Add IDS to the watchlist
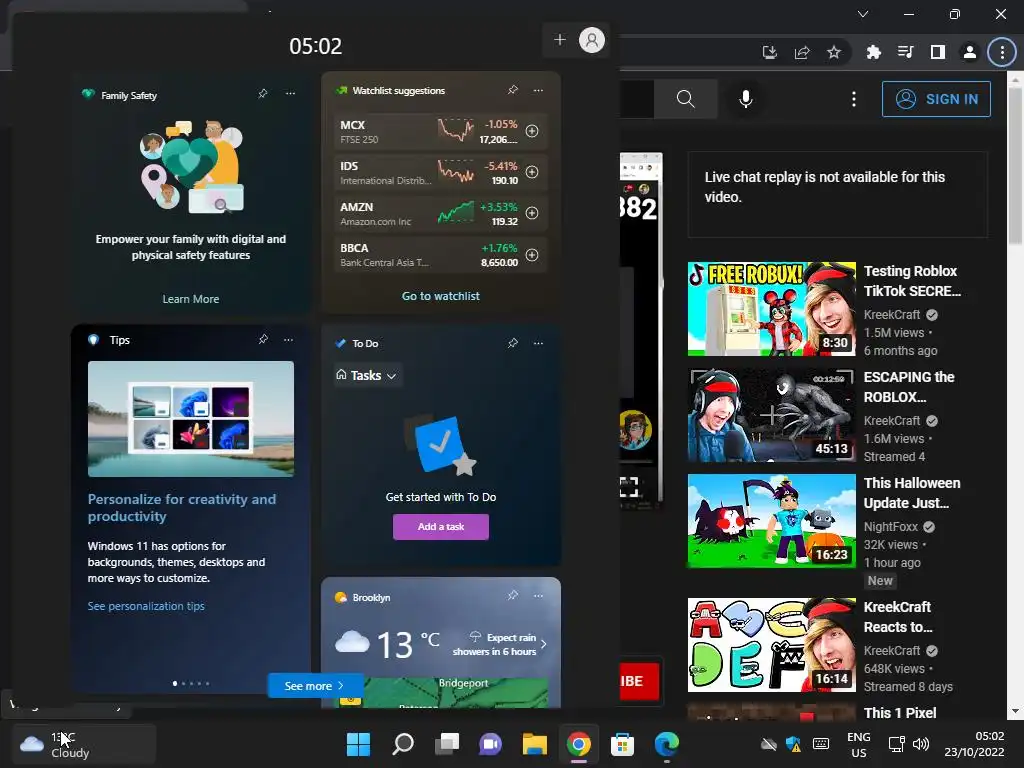1024x768 pixels. [532, 172]
